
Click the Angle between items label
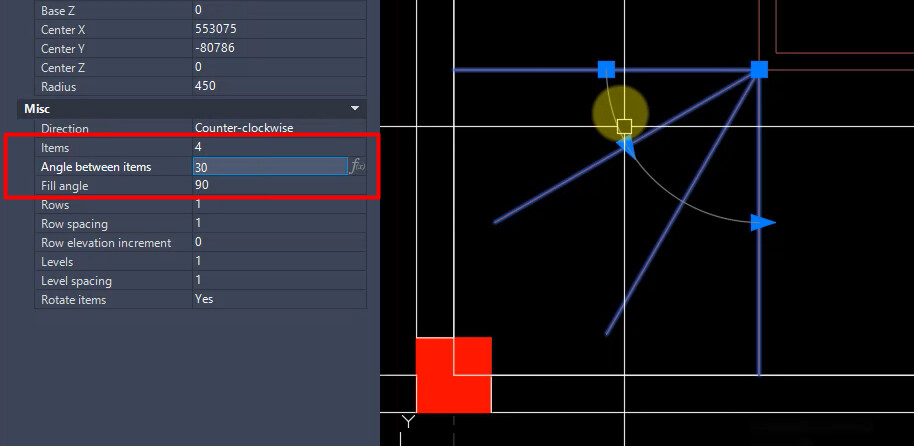pos(96,167)
